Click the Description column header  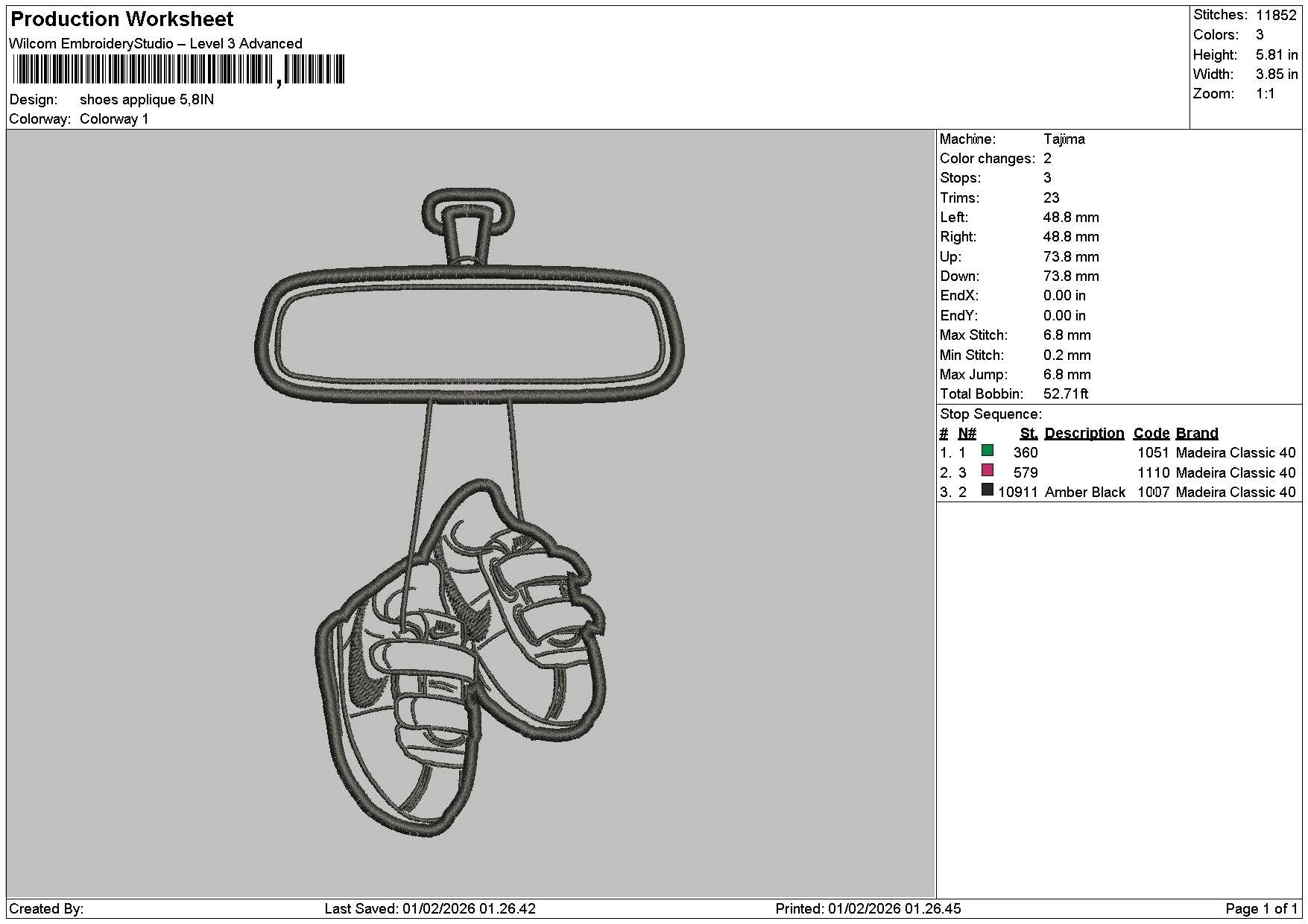(x=1084, y=434)
